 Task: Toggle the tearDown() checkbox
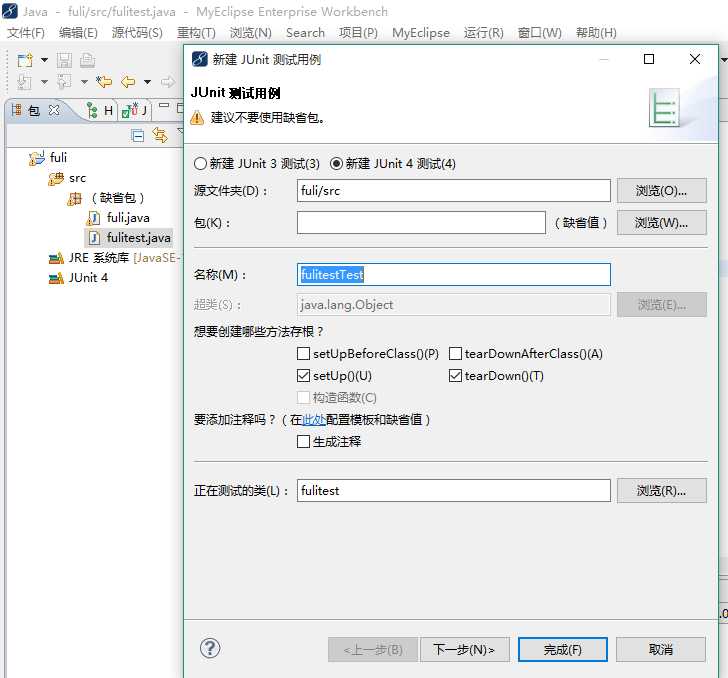[455, 376]
